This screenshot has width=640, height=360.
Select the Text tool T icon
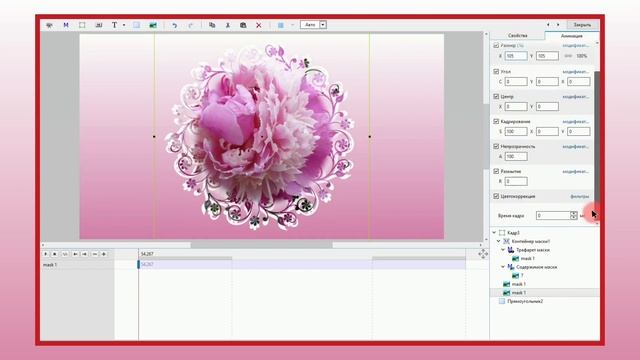click(x=114, y=25)
